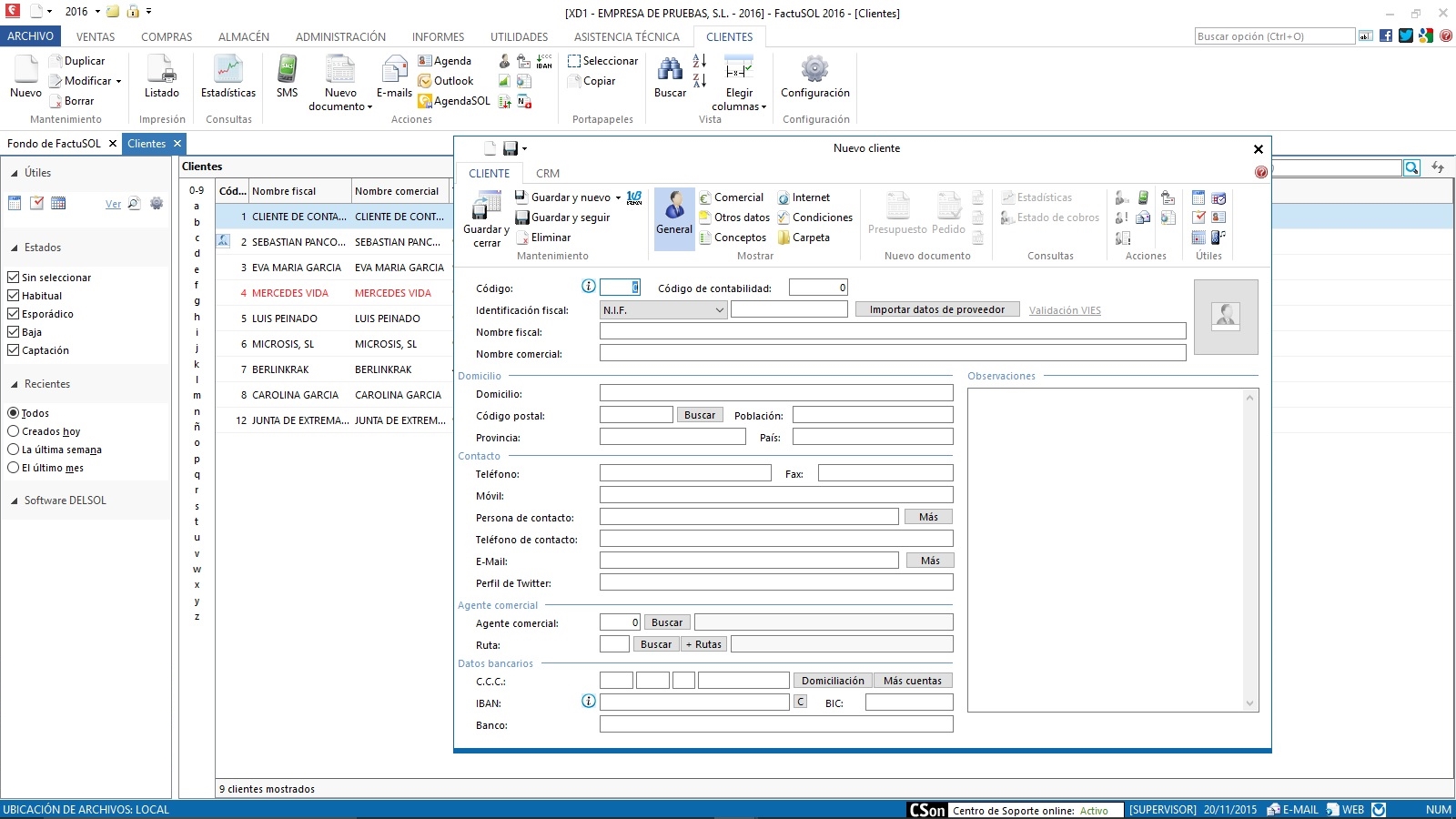Open the ALMACÉN ribbon tab

click(244, 37)
